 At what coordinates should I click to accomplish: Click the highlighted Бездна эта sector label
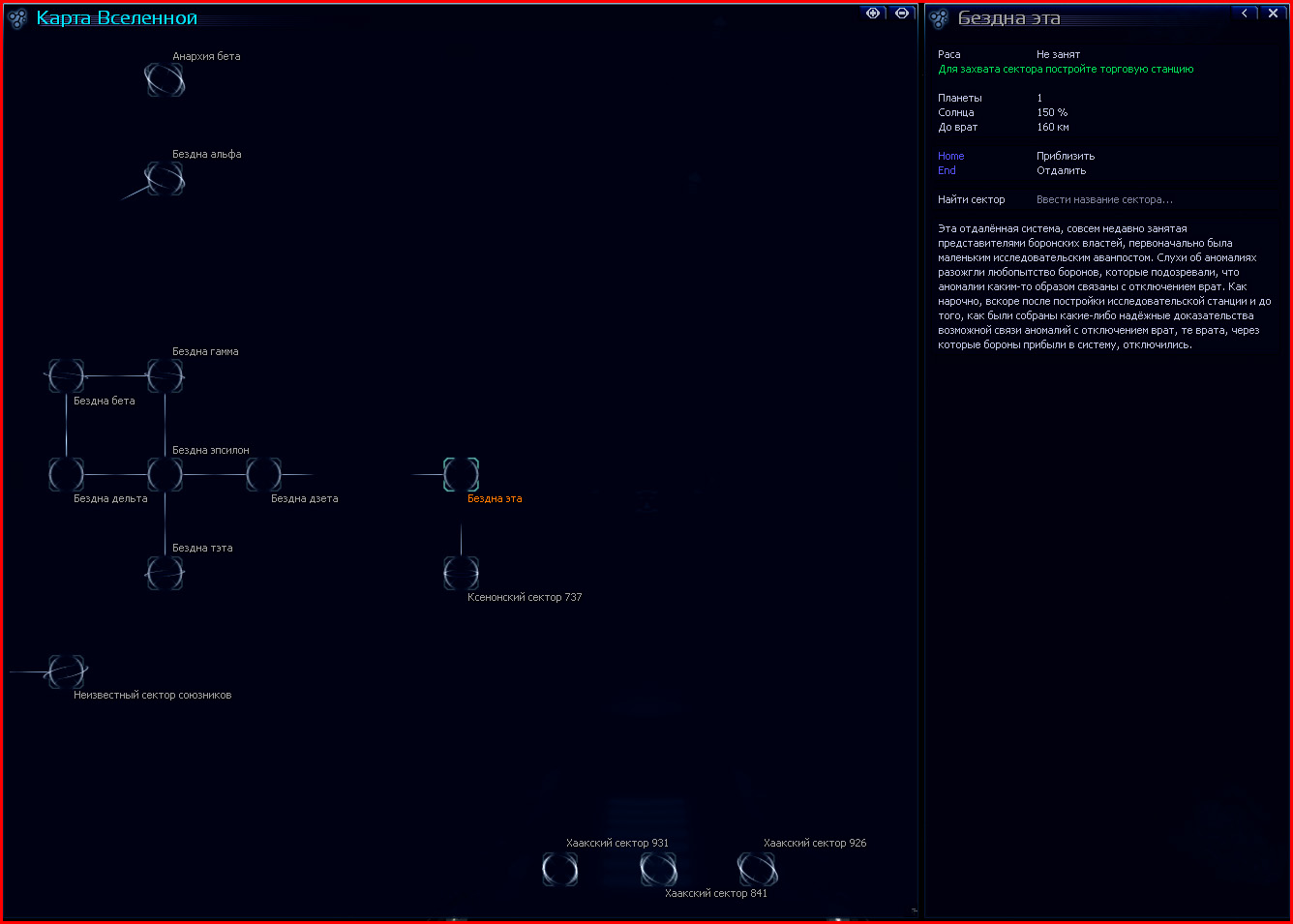click(x=495, y=499)
